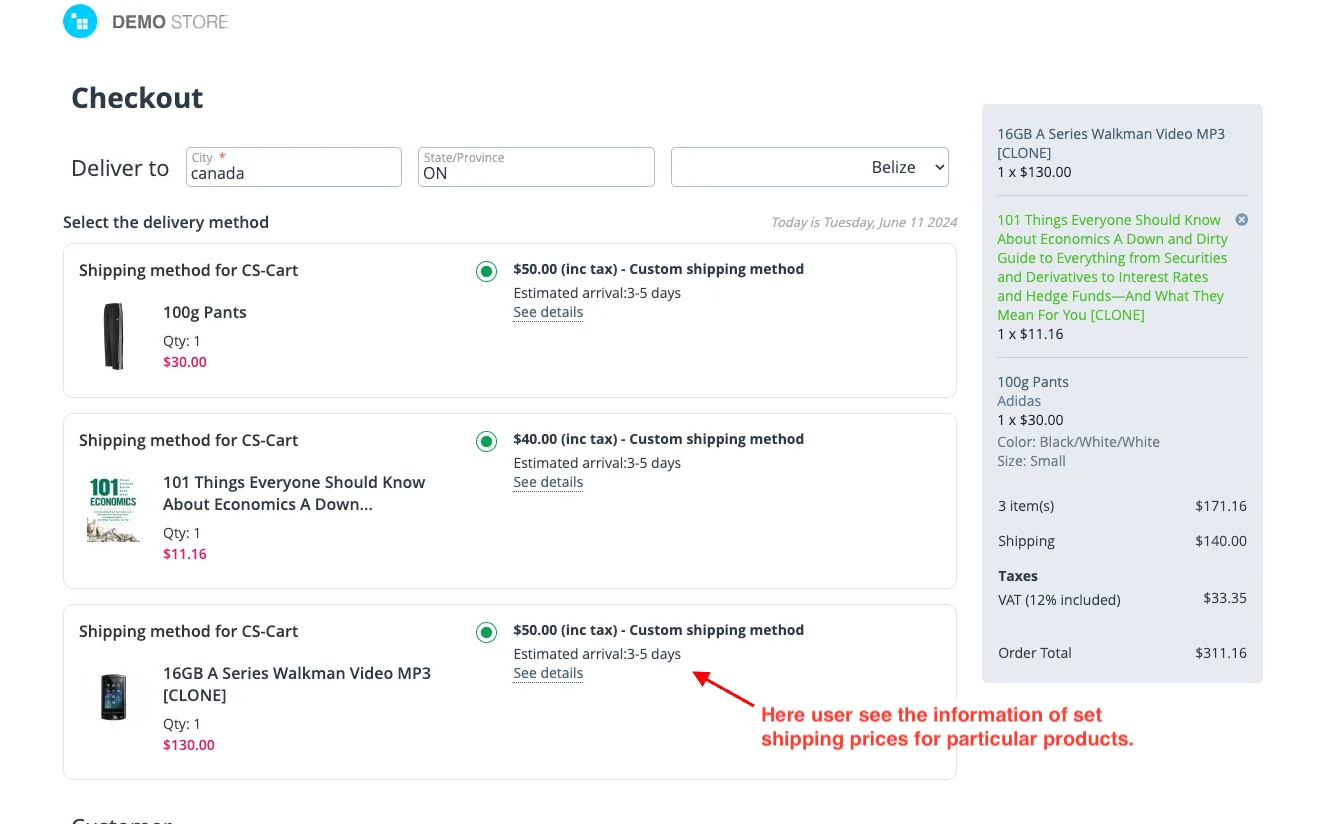Select $50.00 shipping radio for Walkman MP3
This screenshot has height=824, width=1329.
(486, 632)
